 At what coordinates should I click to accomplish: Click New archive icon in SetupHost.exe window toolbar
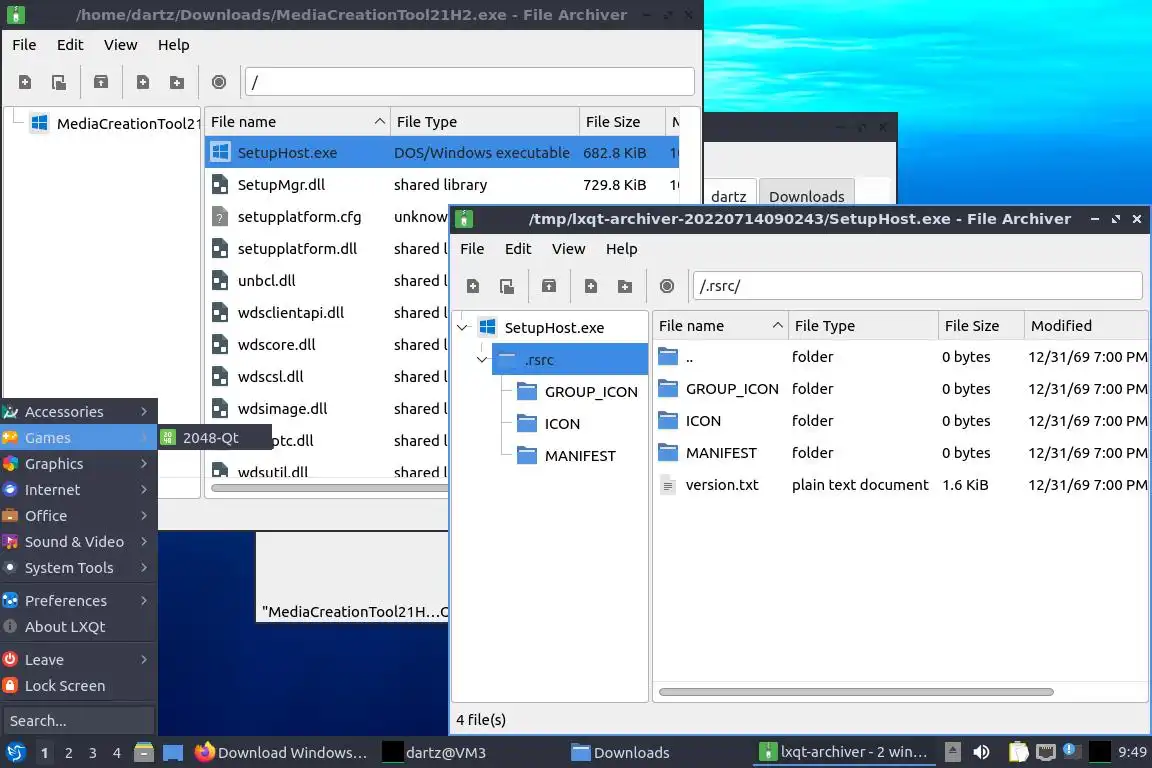(473, 286)
